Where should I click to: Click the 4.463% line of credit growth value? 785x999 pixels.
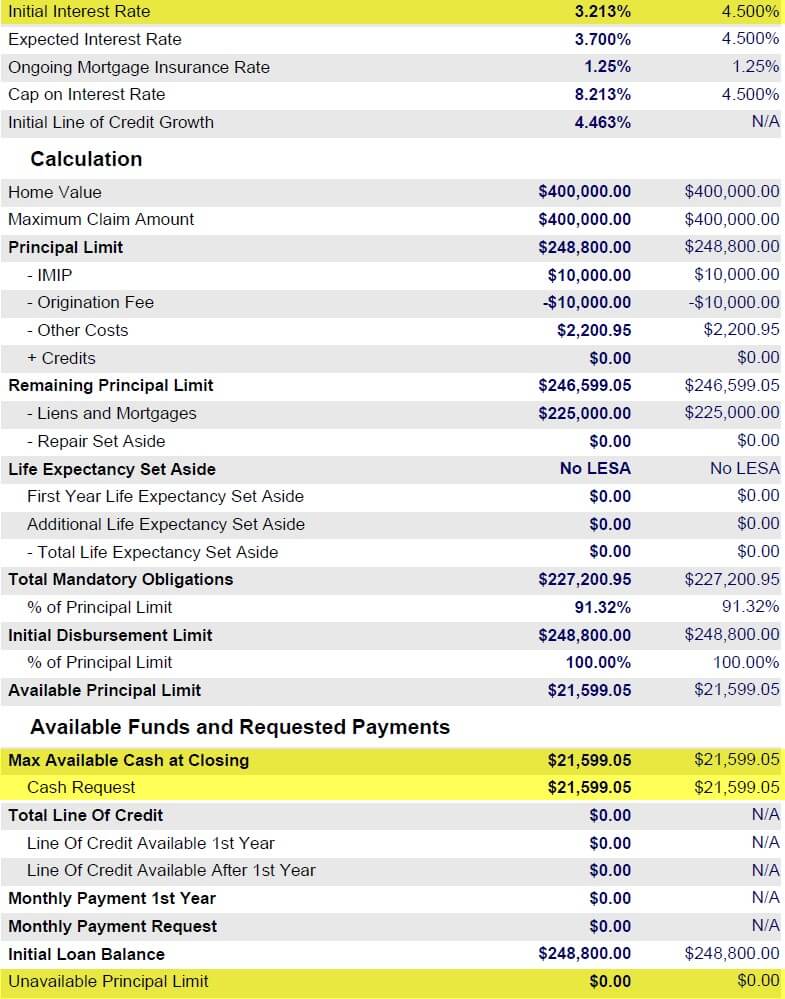point(602,122)
